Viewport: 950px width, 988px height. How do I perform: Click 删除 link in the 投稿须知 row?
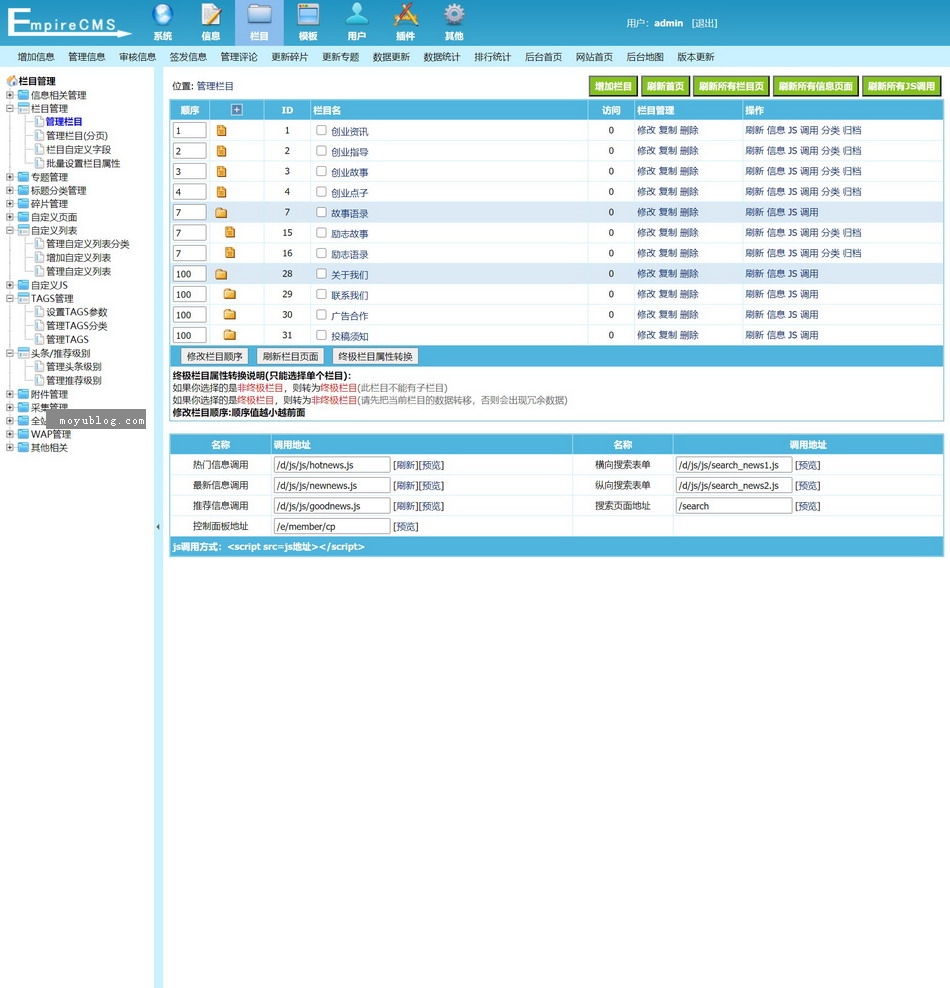(x=689, y=335)
